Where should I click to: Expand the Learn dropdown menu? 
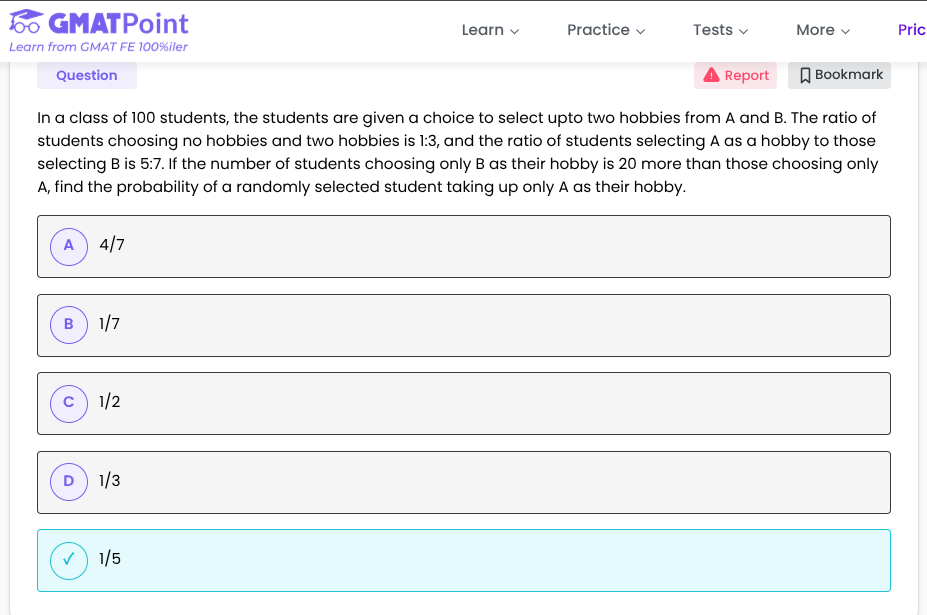(490, 30)
